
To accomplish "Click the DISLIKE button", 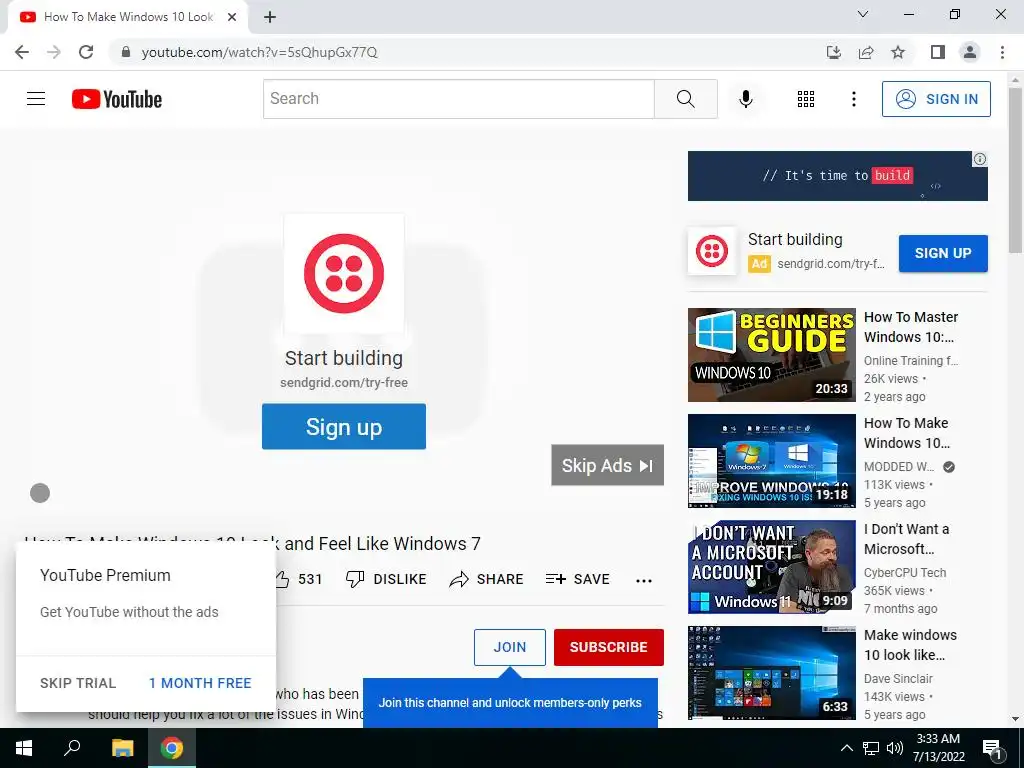I will [386, 579].
